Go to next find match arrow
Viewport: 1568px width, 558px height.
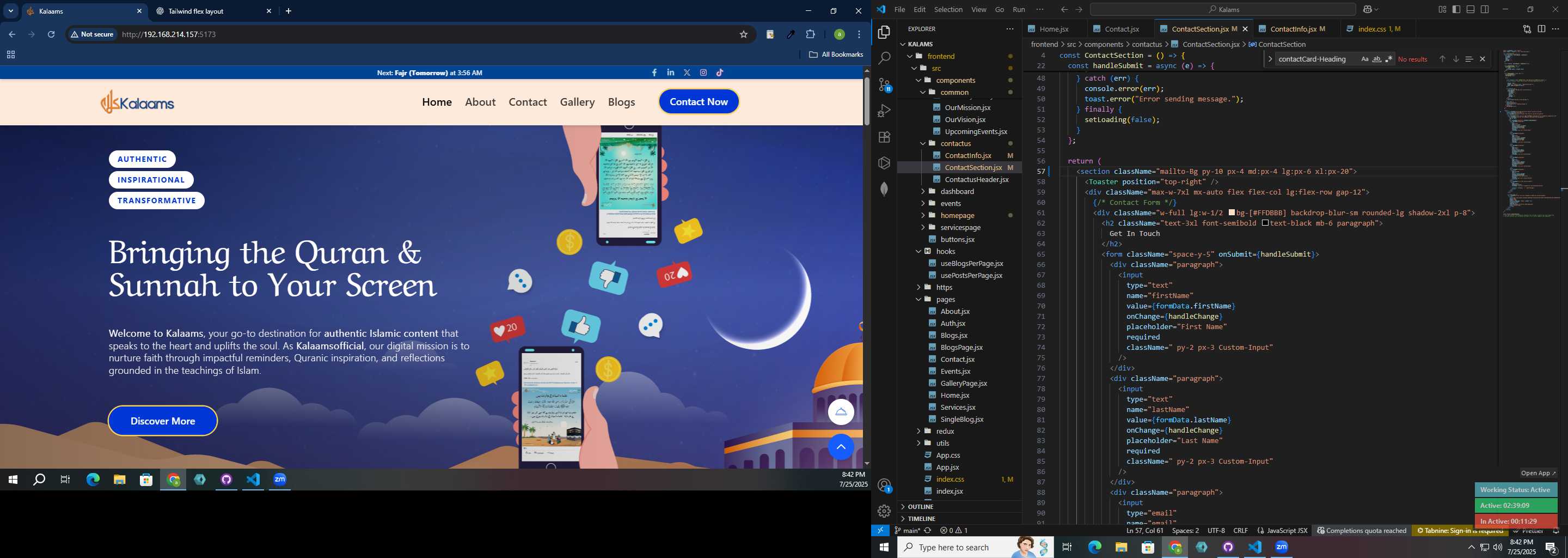coord(1456,59)
